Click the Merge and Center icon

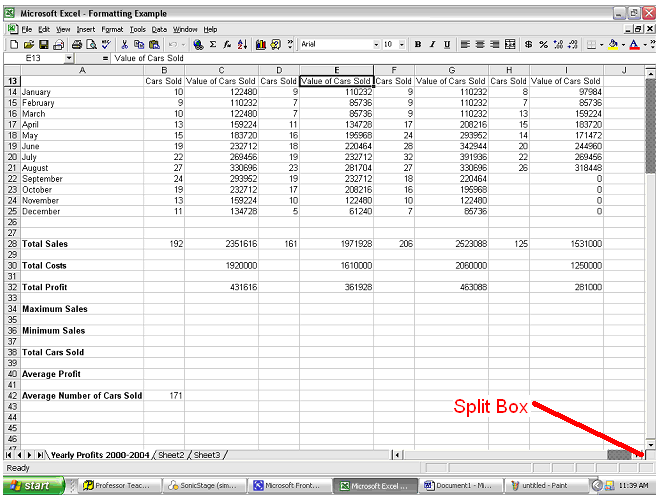point(511,45)
